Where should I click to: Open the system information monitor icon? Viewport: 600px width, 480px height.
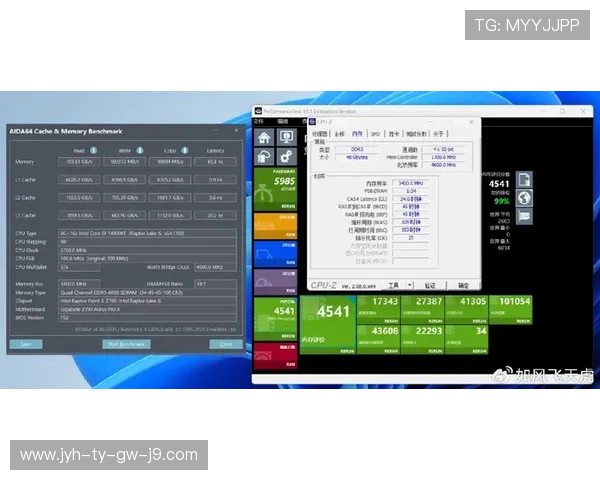pyautogui.click(x=286, y=138)
